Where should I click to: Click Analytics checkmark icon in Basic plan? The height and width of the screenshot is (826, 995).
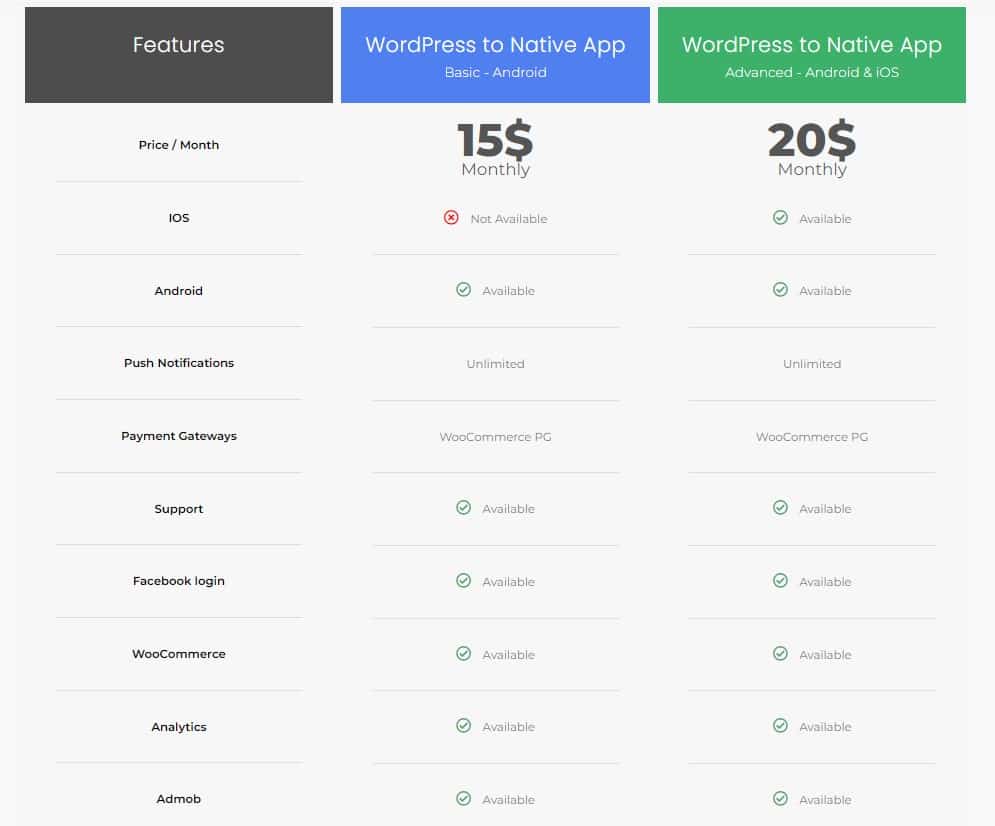point(463,726)
